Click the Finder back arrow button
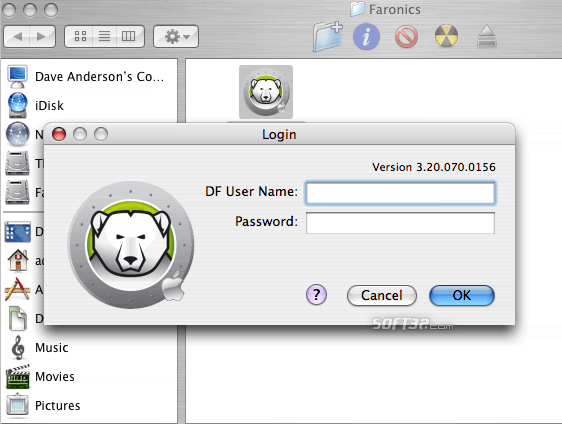This screenshot has width=562, height=424. pos(17,36)
